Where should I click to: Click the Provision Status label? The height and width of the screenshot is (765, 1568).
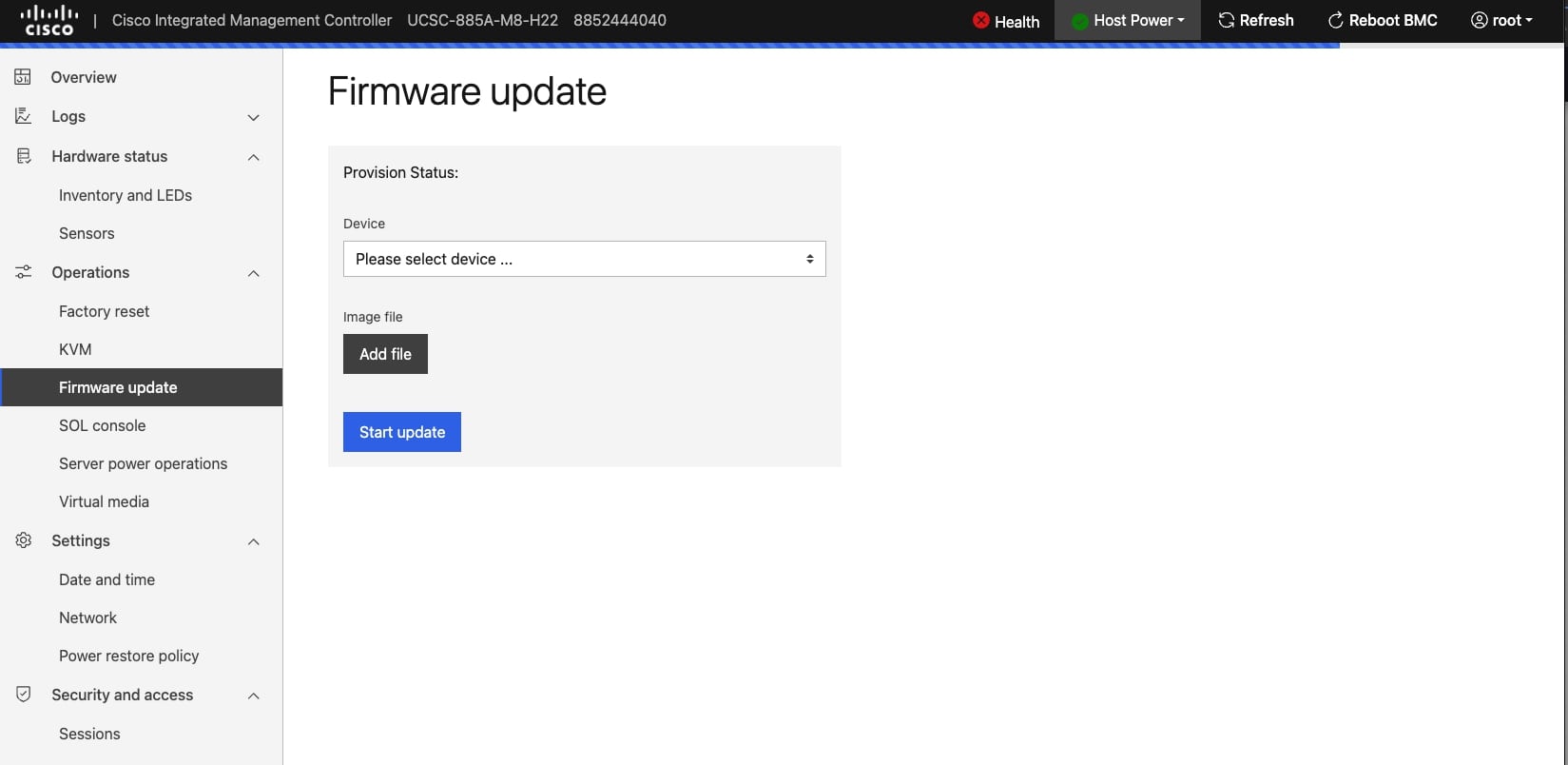click(x=400, y=172)
